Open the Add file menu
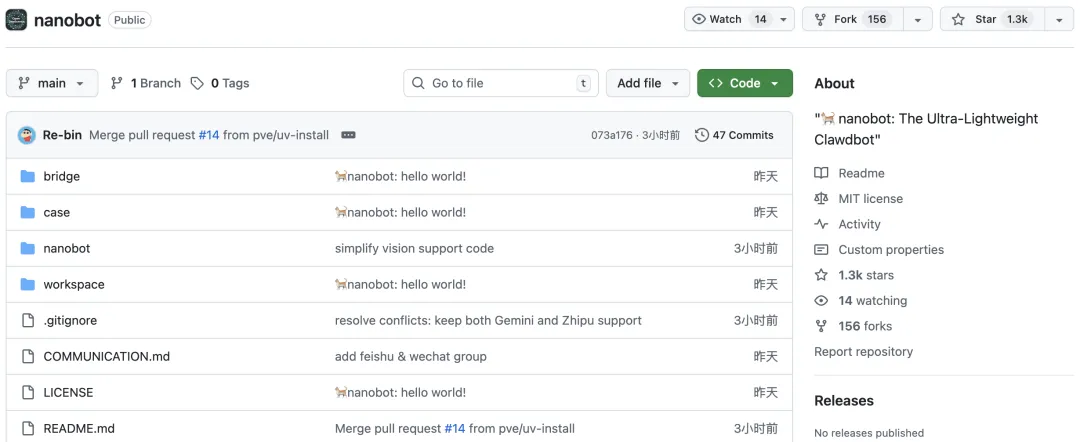The width and height of the screenshot is (1080, 442). tap(648, 83)
